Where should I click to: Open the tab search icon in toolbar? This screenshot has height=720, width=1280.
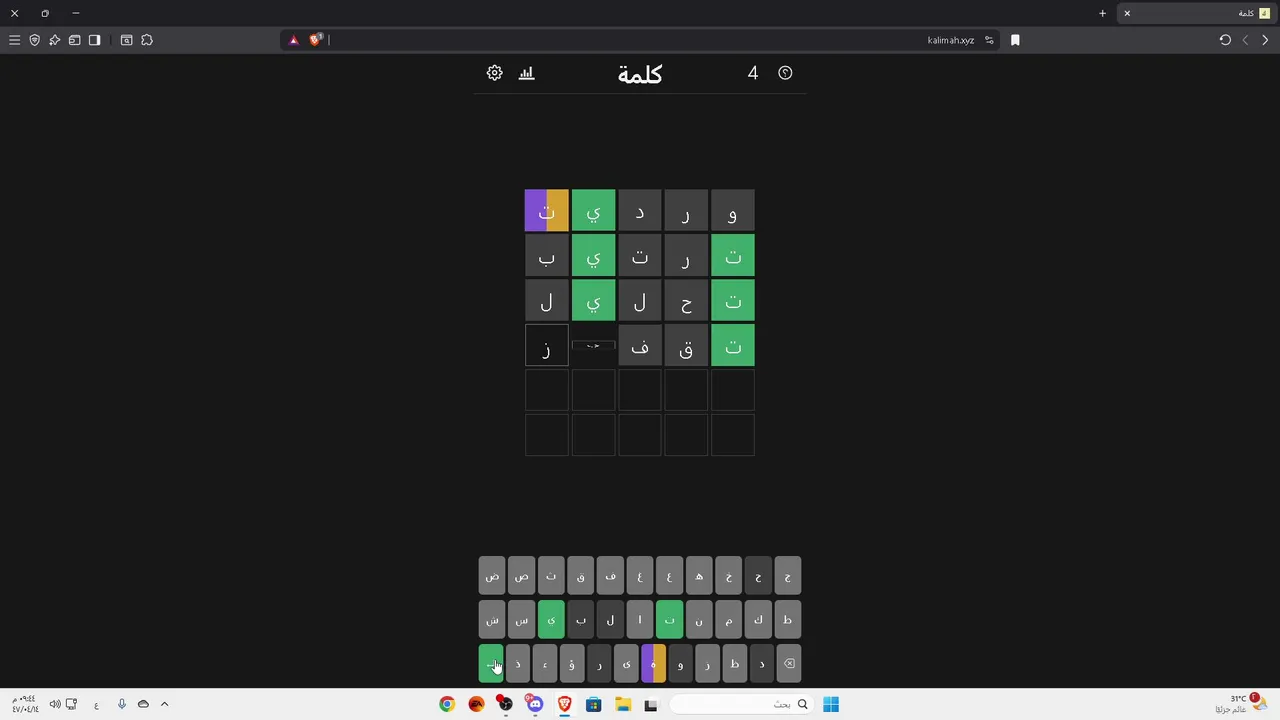click(126, 40)
